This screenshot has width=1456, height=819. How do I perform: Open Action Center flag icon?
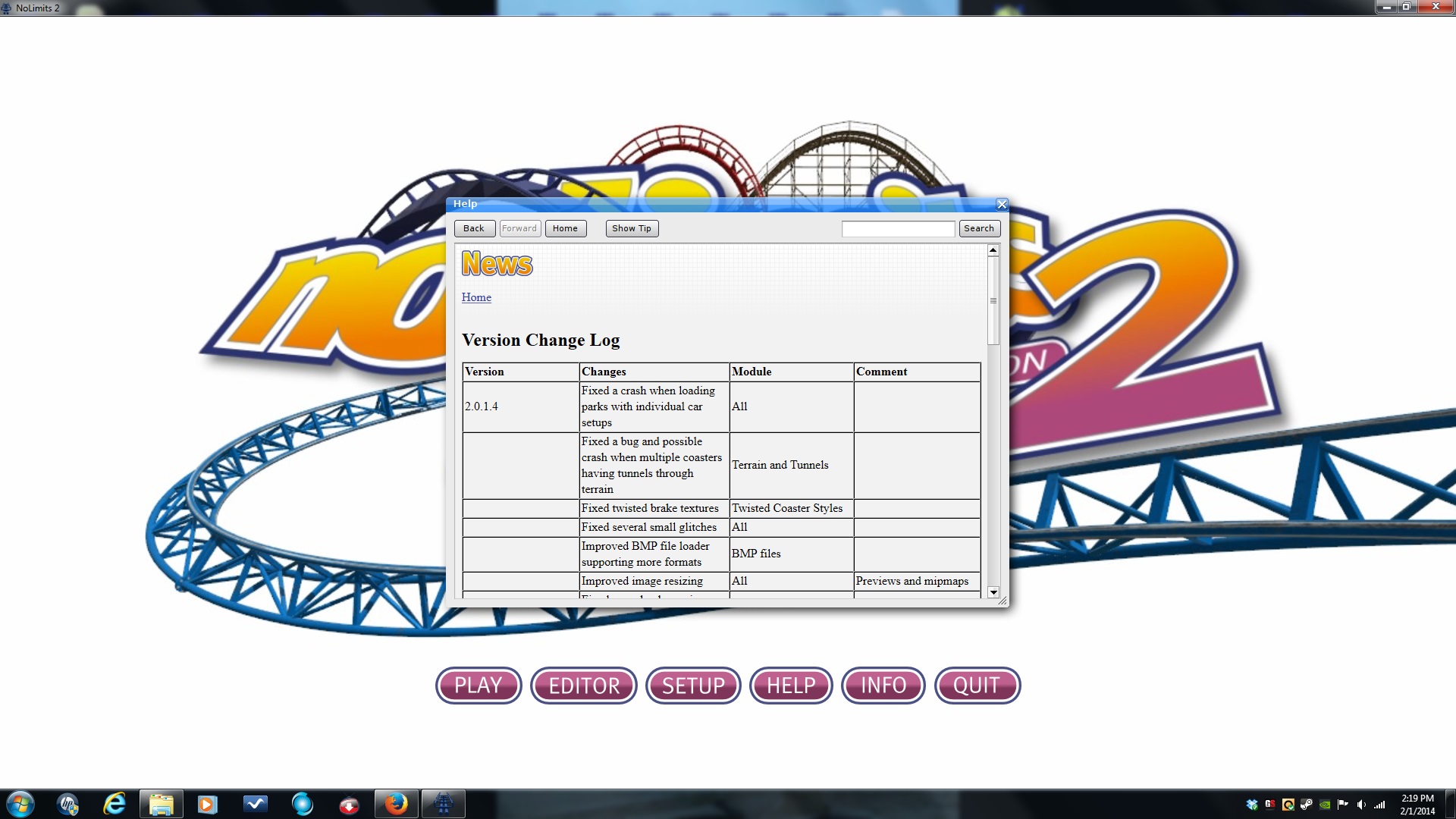click(x=1343, y=805)
